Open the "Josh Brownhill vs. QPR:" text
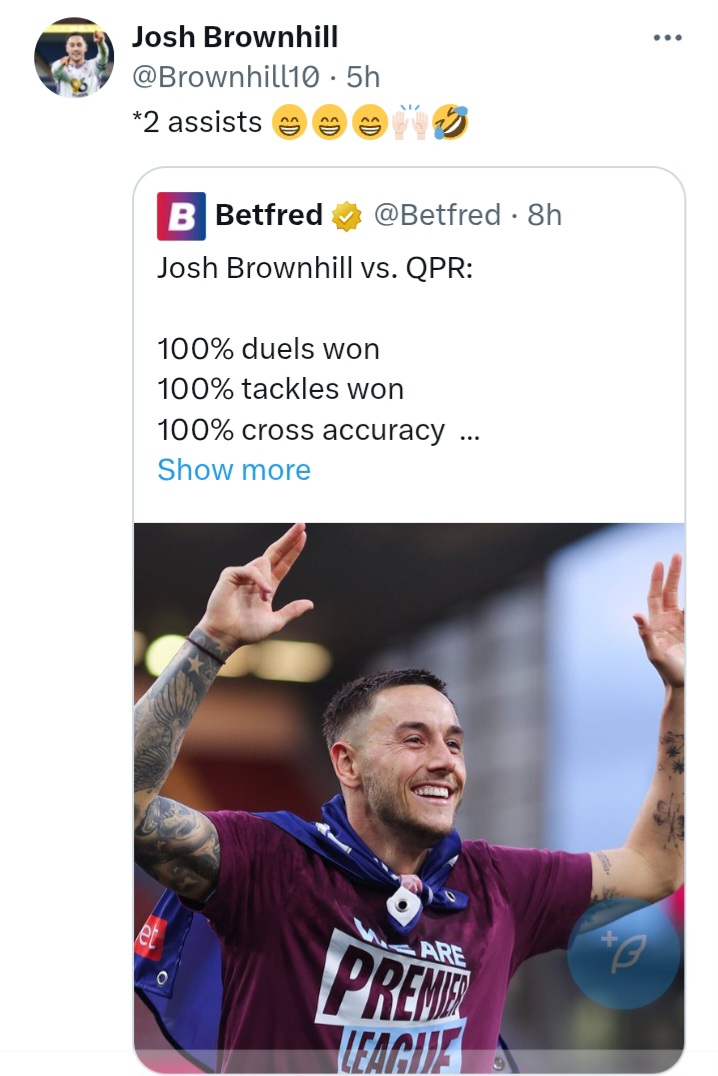Viewport: 718px width, 1076px height. click(315, 269)
